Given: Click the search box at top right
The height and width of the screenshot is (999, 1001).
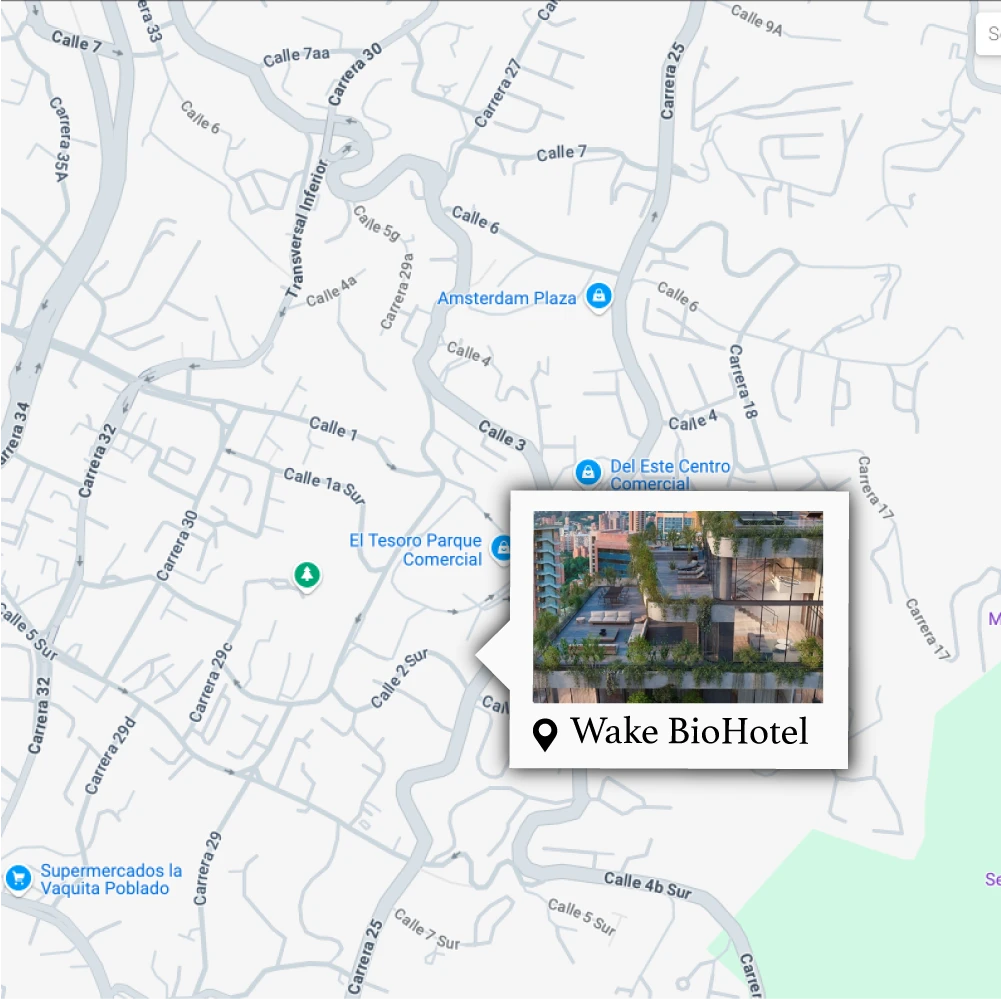Looking at the screenshot, I should 988,33.
